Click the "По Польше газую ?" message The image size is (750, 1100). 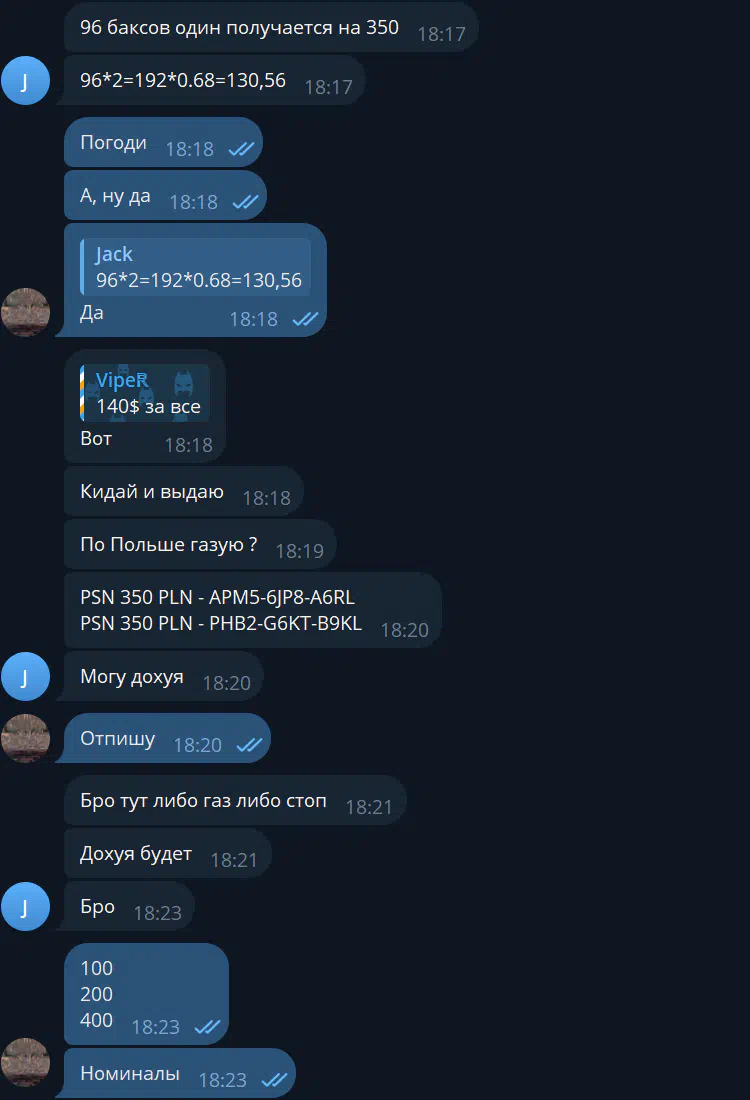point(200,545)
